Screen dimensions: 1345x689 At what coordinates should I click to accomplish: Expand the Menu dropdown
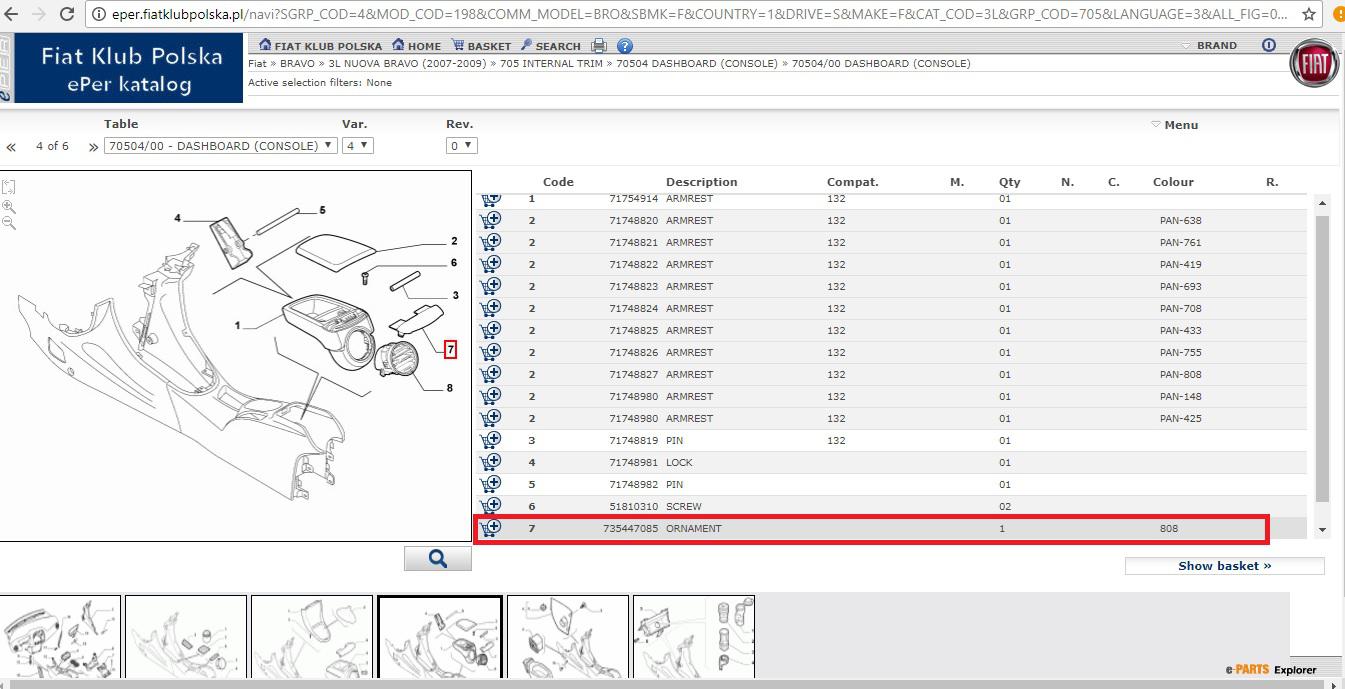click(x=1174, y=125)
